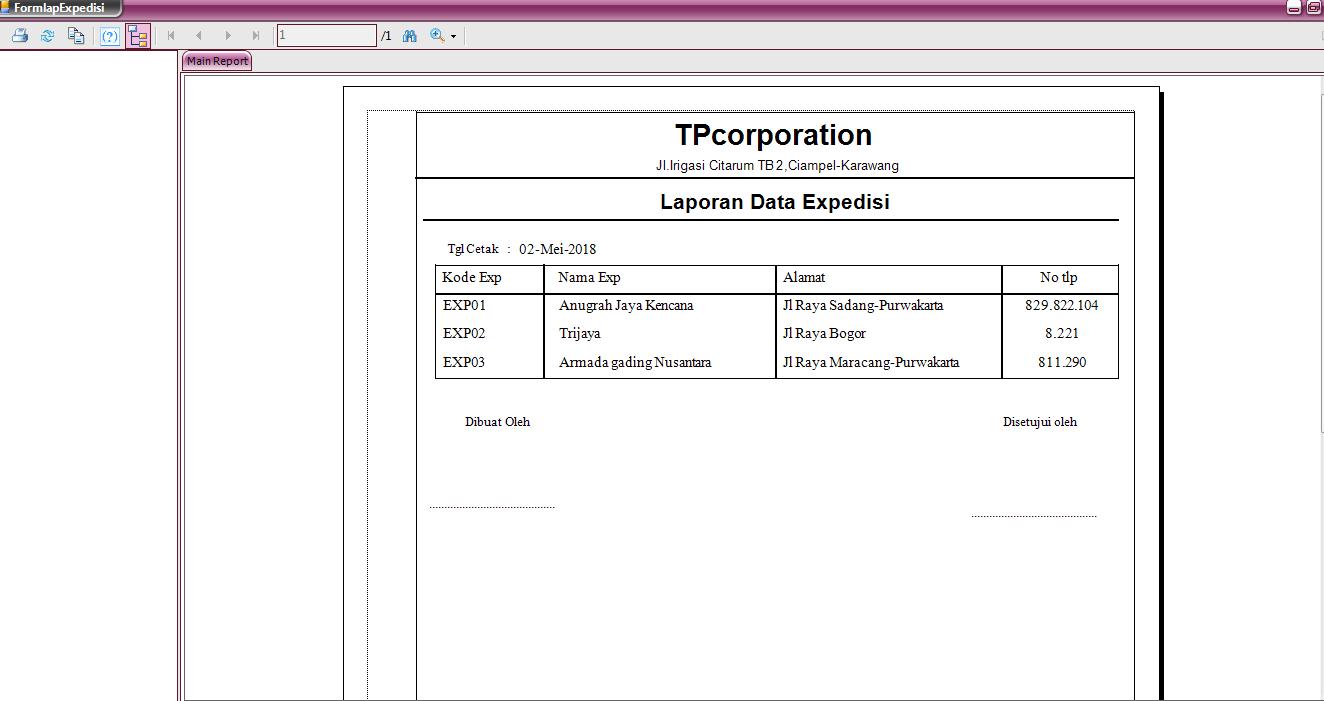Open the zoom level dropdown arrow

pos(454,37)
